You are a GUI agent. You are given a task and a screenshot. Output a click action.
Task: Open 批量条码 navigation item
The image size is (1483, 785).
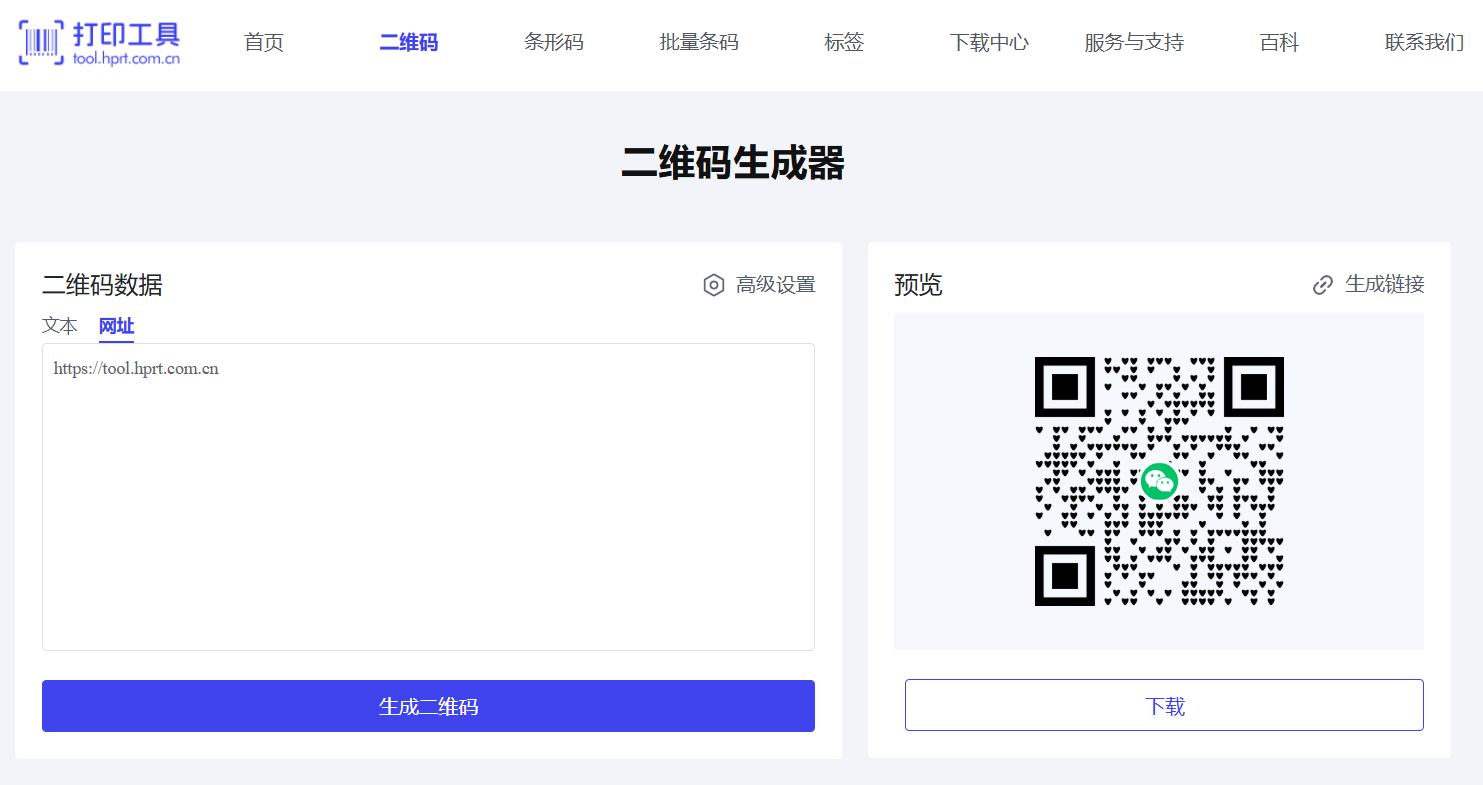(699, 43)
